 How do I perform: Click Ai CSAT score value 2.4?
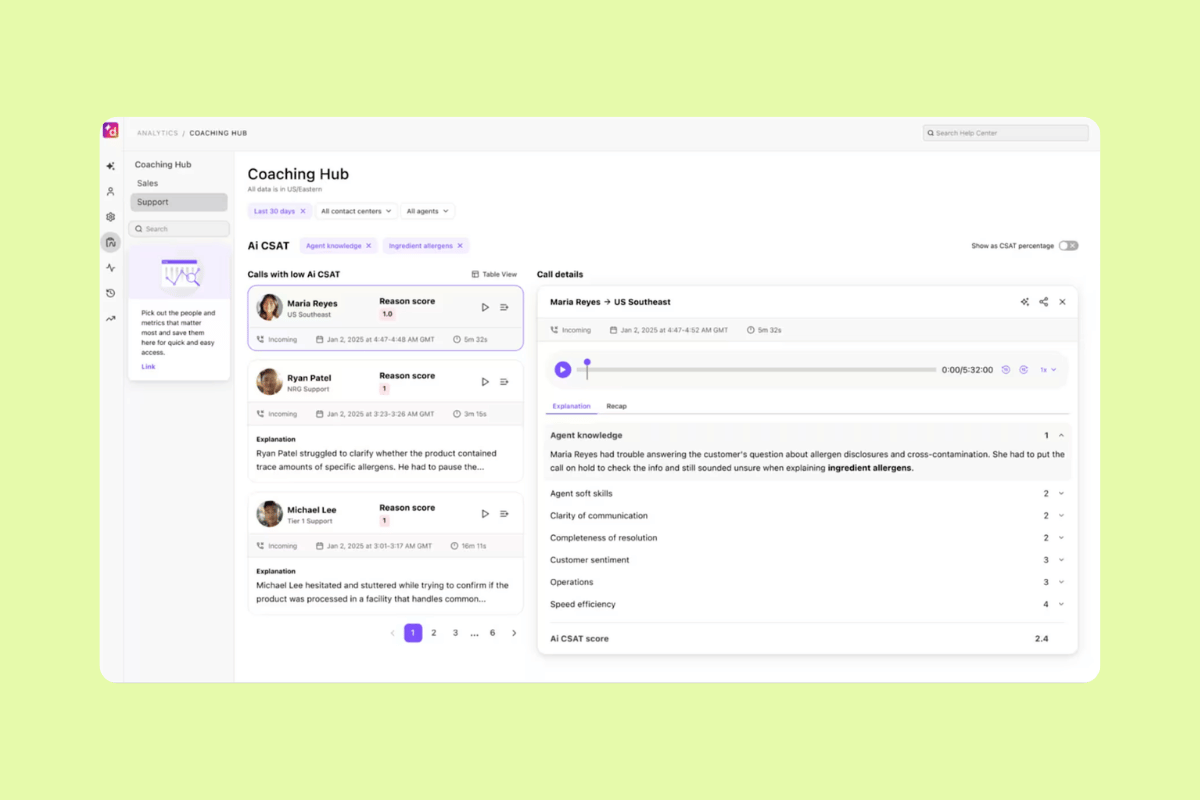click(x=1041, y=638)
